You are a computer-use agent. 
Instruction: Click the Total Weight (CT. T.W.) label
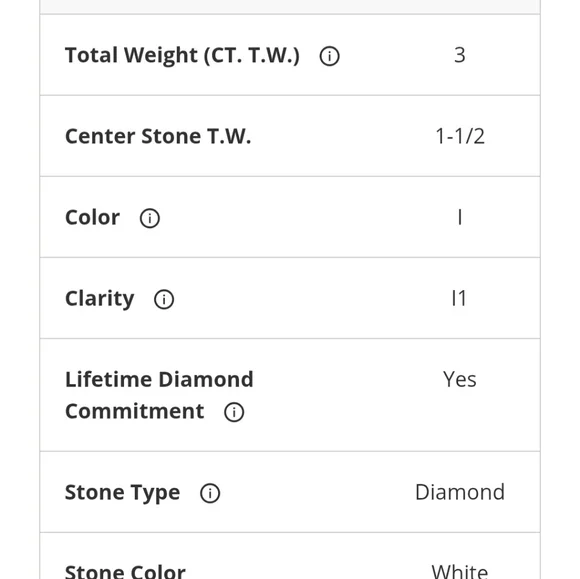[x=182, y=55]
